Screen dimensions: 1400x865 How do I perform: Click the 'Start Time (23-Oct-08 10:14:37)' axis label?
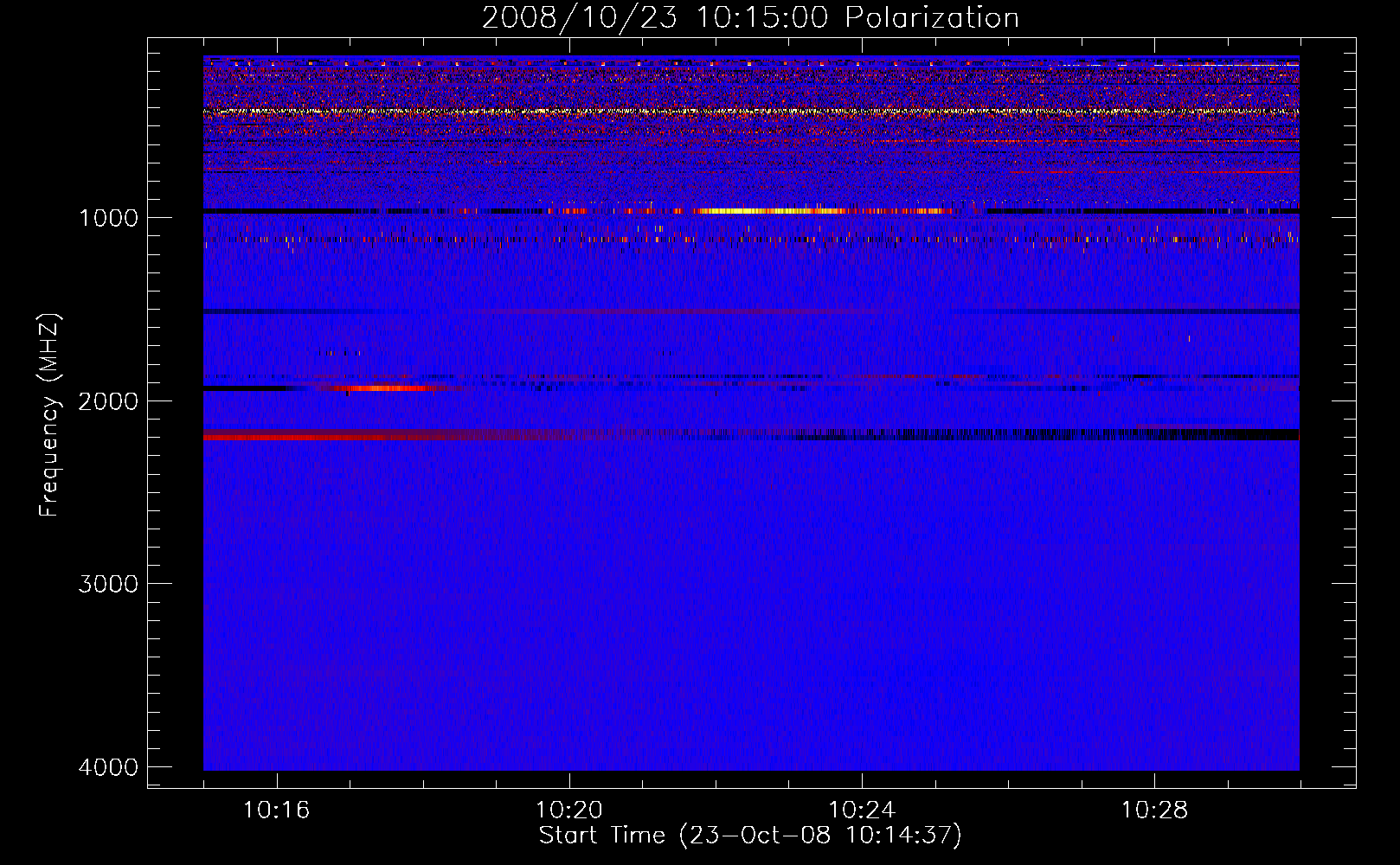point(750,836)
